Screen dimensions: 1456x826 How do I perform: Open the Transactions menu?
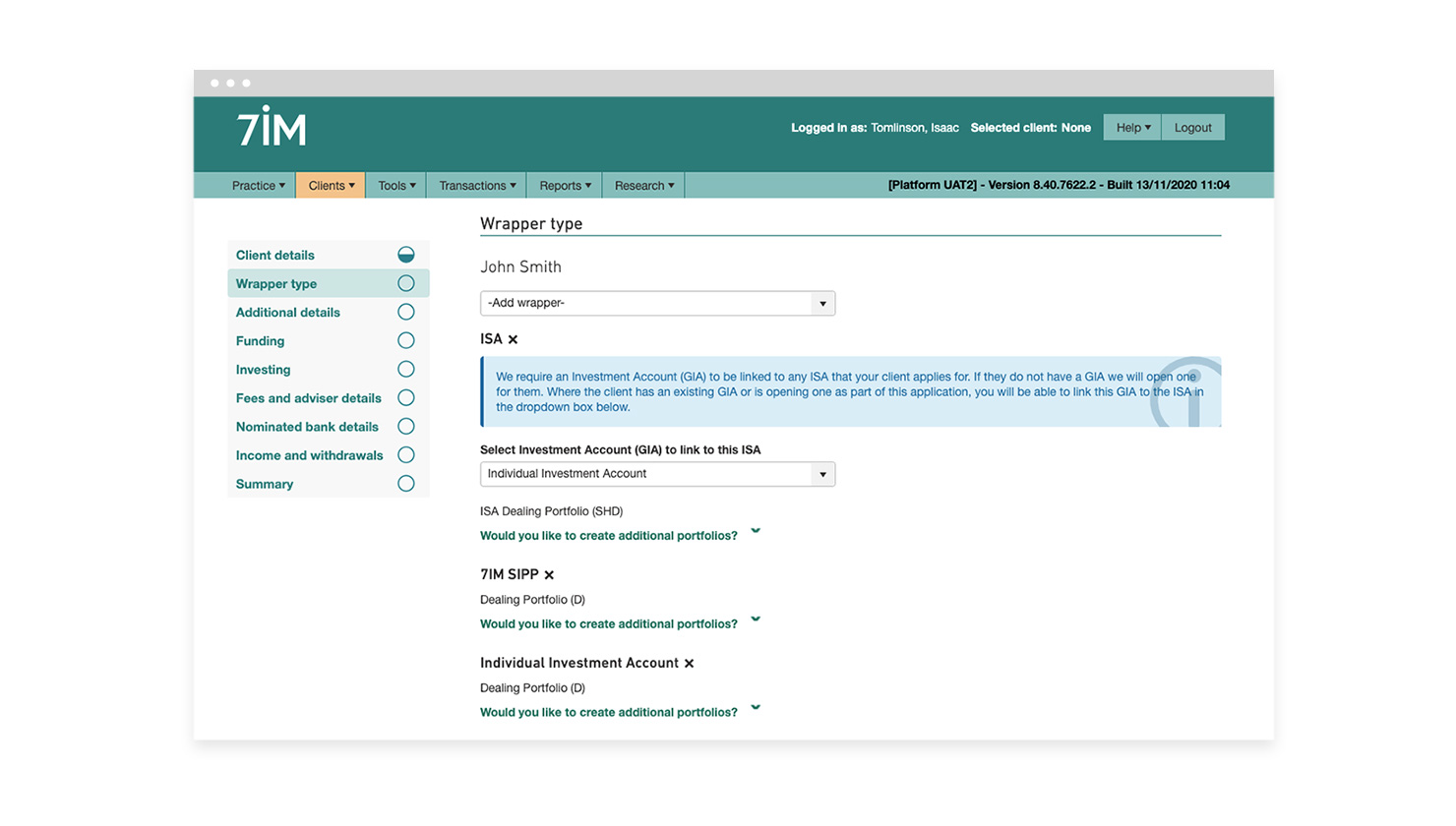click(x=477, y=185)
